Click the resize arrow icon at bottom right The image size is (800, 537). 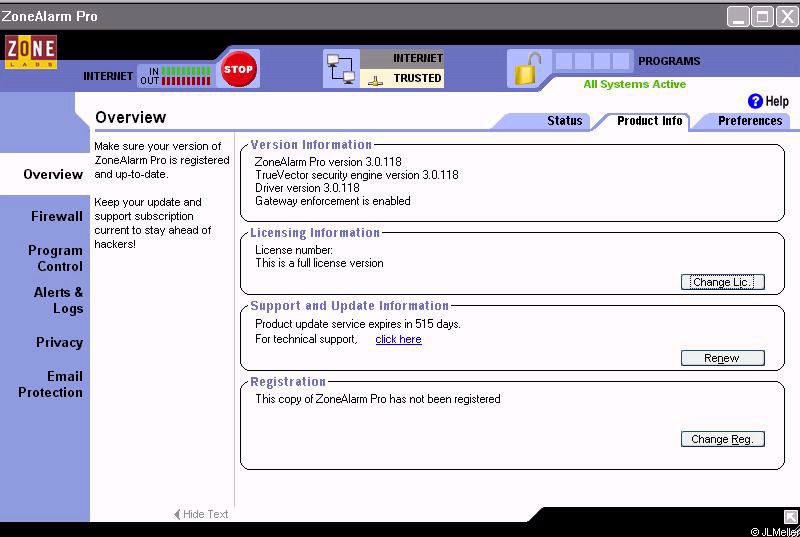[x=791, y=517]
